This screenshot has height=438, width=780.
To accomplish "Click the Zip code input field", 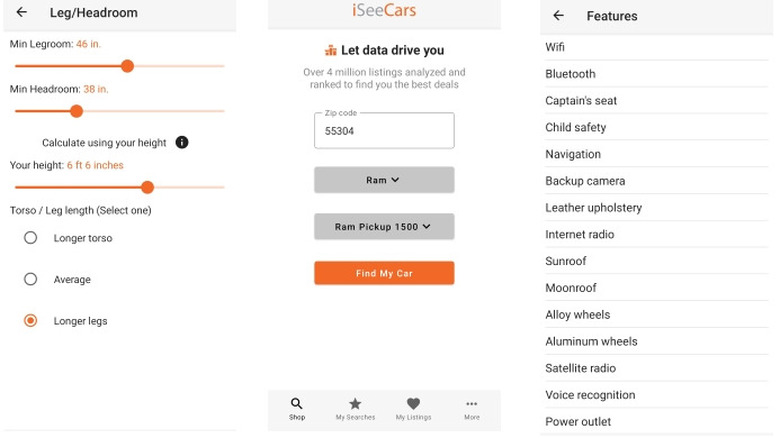I will (384, 130).
